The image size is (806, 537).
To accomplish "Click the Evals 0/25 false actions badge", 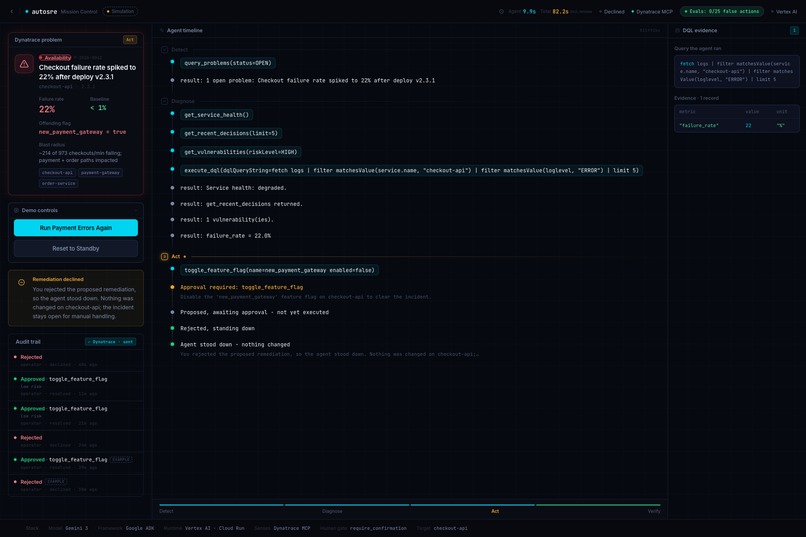I will (x=722, y=11).
